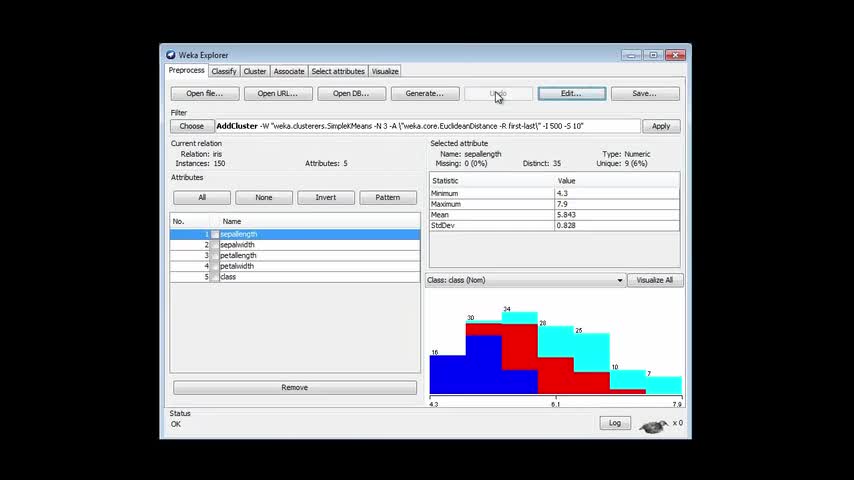
Task: Click the Visualize All button
Action: 655,280
